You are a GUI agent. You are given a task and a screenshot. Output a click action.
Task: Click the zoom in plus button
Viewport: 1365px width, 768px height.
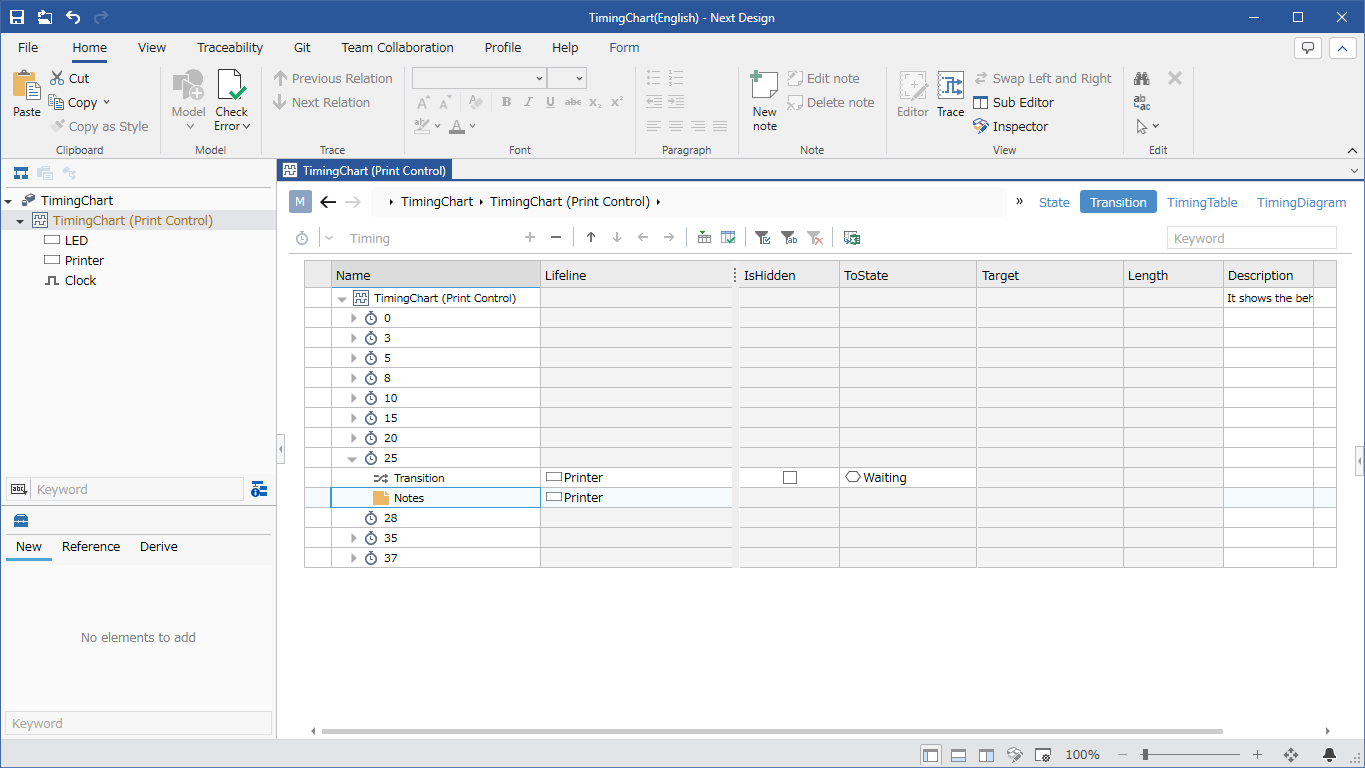click(x=1257, y=755)
